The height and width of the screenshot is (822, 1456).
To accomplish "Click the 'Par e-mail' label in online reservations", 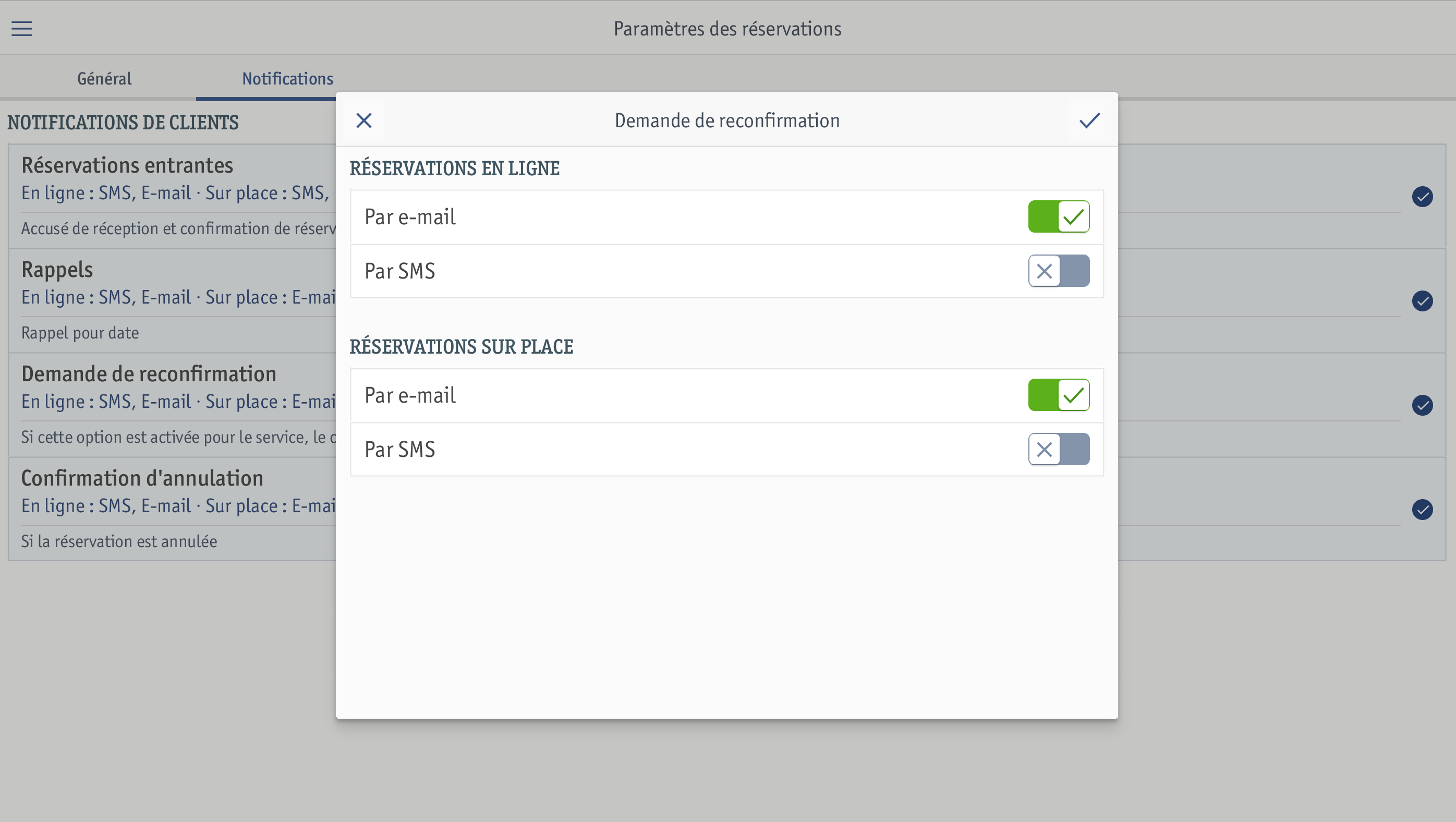I will 410,217.
